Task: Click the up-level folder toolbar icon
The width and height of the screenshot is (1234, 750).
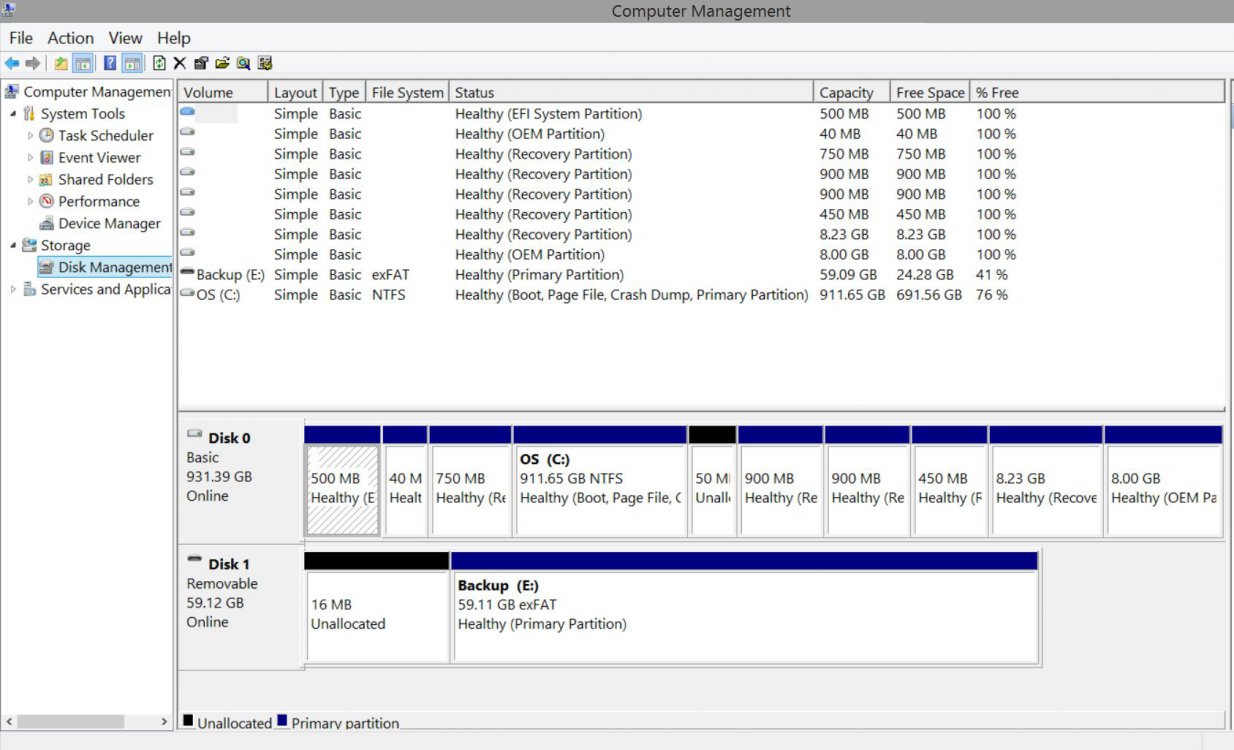Action: (59, 62)
